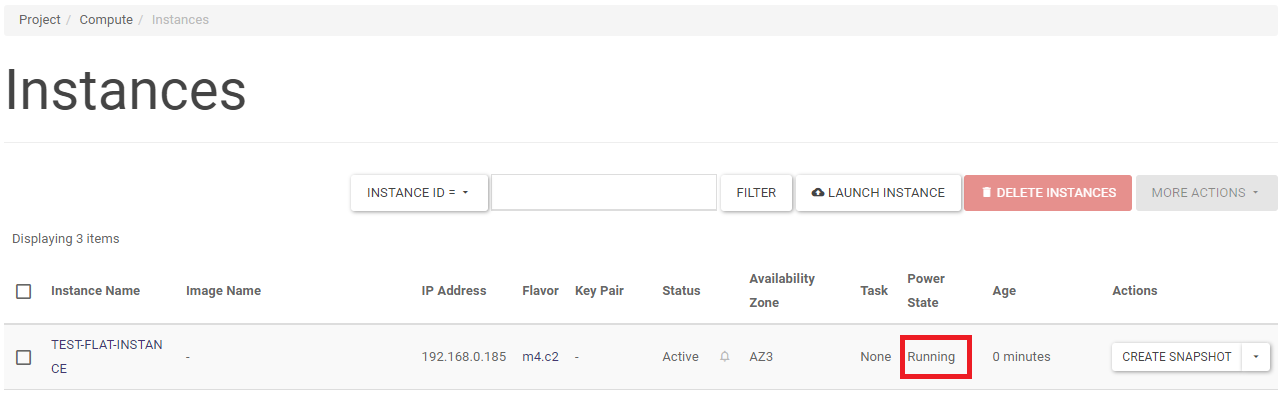Open the arrow beside Create Snapshot
This screenshot has width=1288, height=393.
click(1256, 357)
